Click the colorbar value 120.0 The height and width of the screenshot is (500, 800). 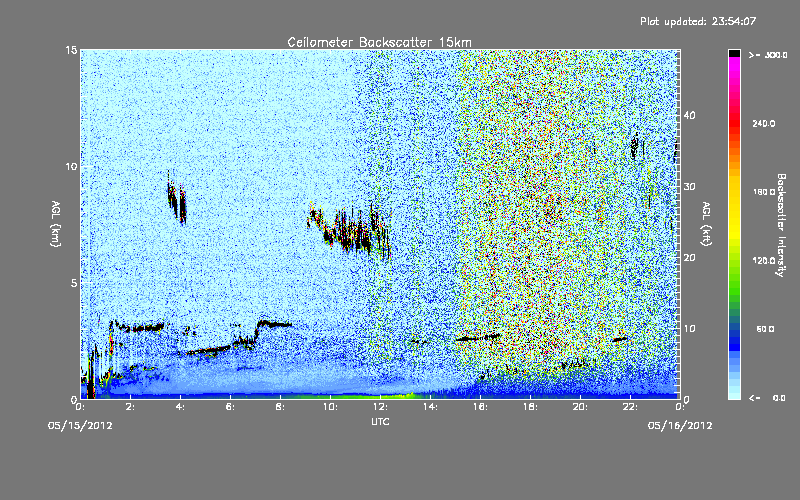(x=764, y=261)
